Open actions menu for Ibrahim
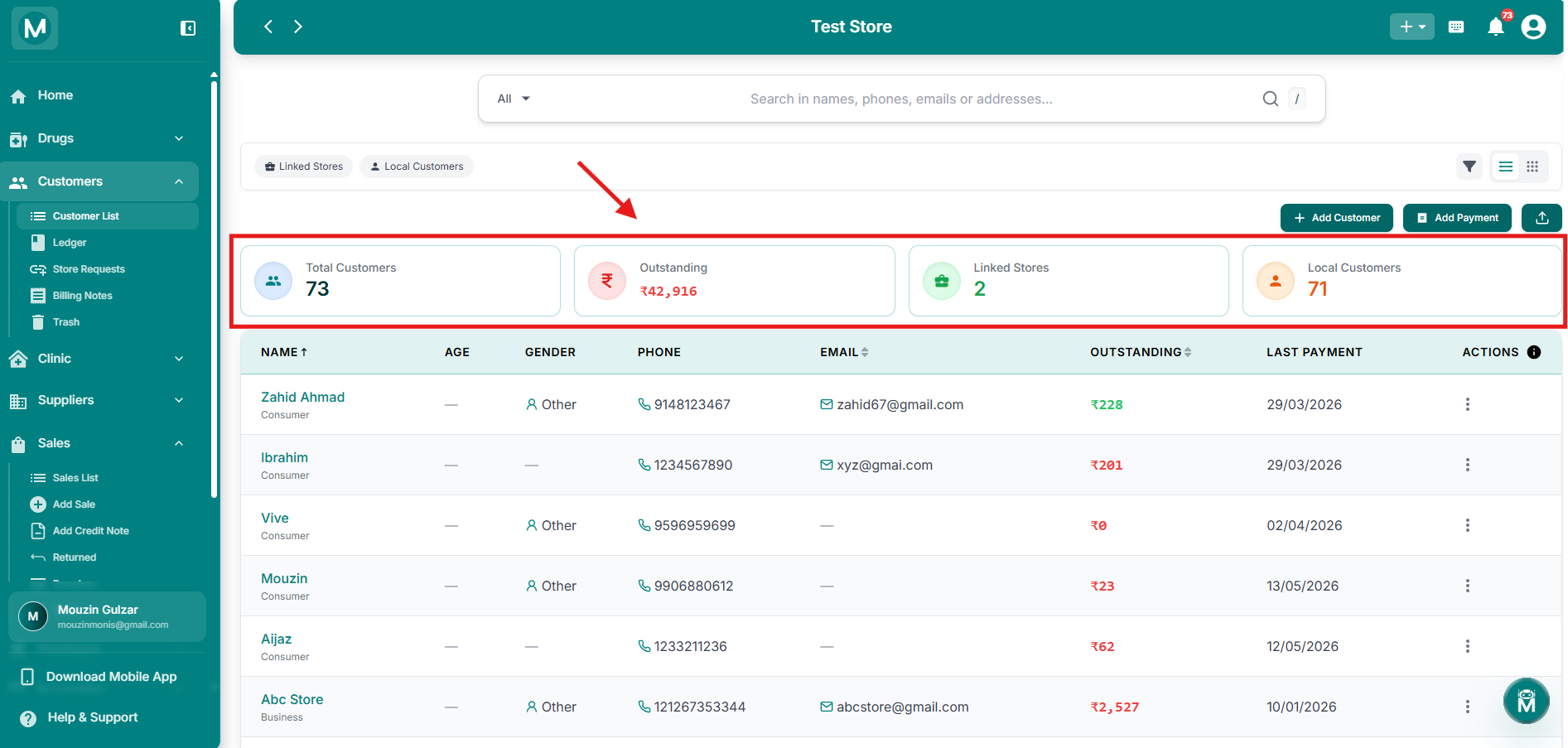This screenshot has height=748, width=1568. pos(1468,465)
